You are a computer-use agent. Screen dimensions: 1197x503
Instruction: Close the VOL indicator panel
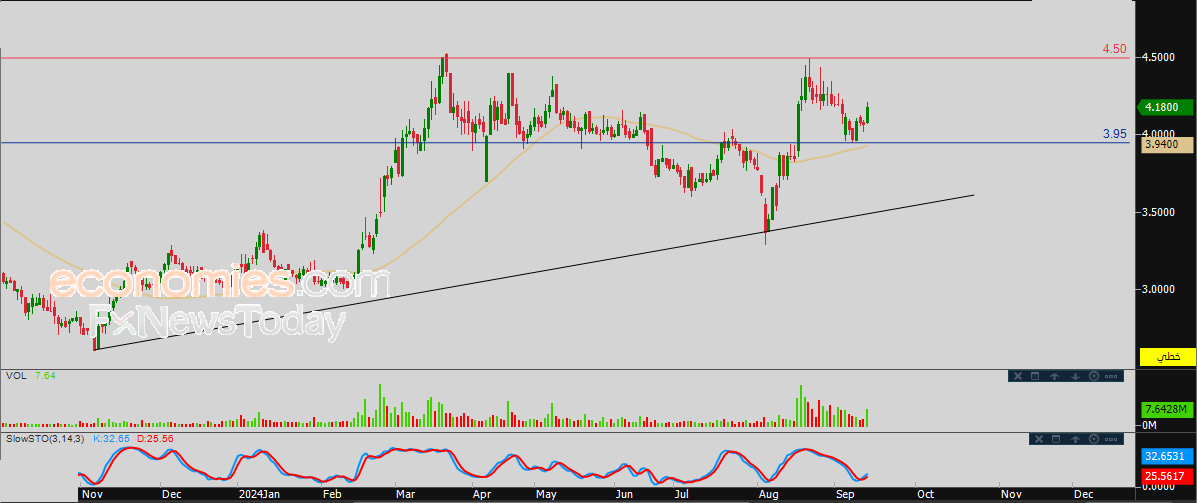tap(1018, 376)
